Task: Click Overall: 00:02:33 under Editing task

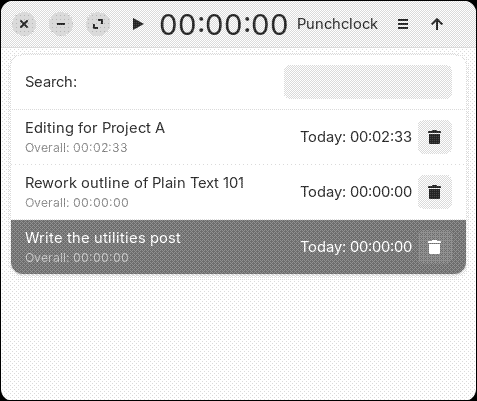Action: [x=76, y=148]
